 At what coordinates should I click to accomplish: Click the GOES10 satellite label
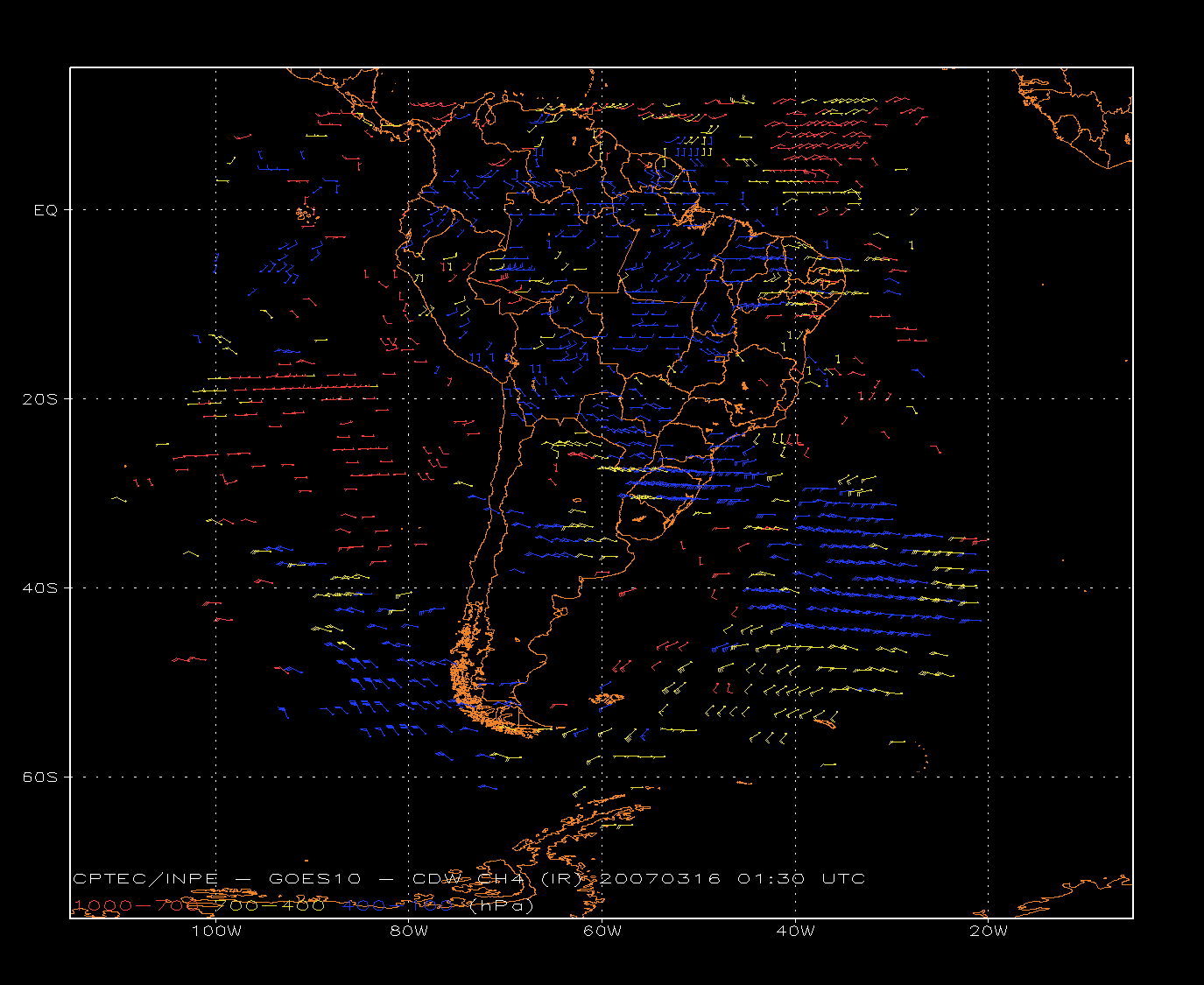coord(313,879)
